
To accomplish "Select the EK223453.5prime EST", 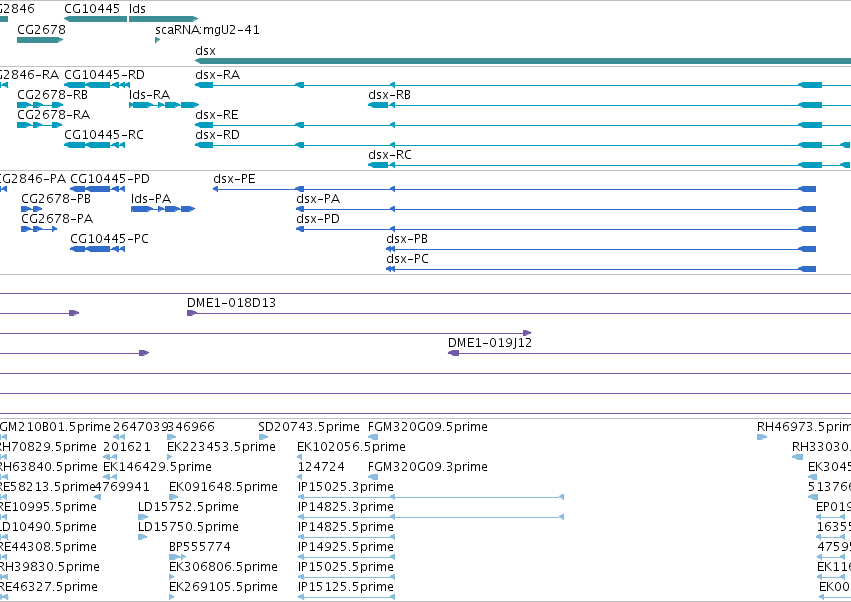I will pos(170,457).
